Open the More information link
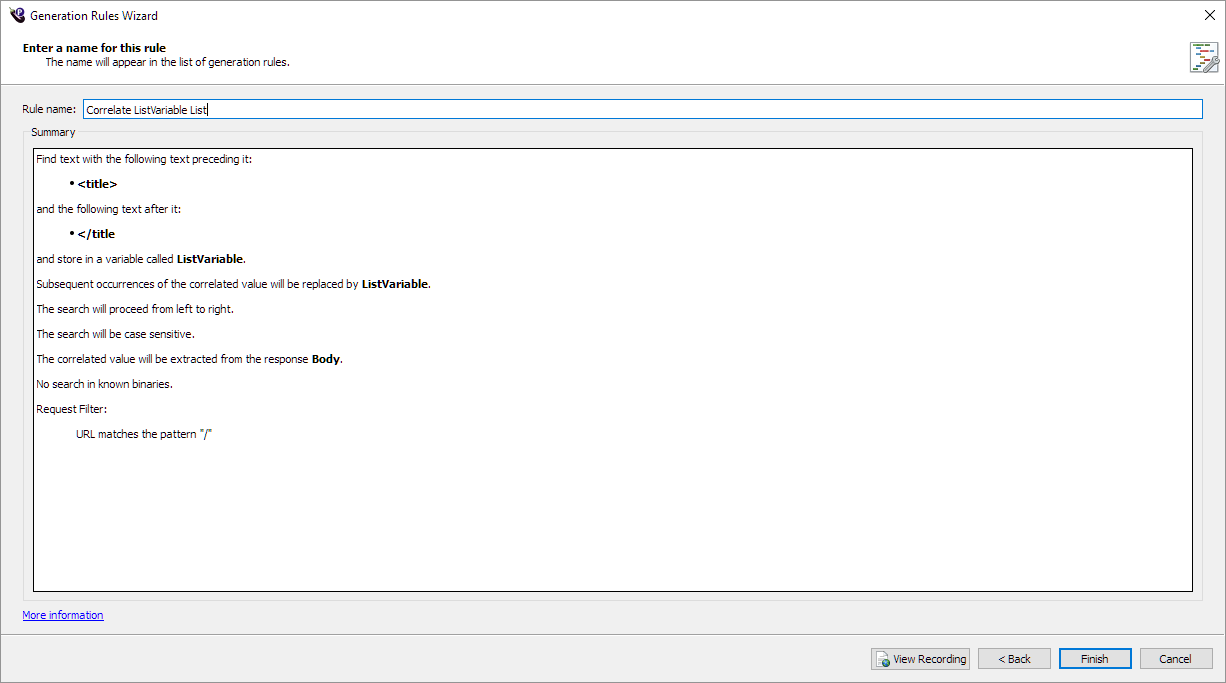This screenshot has height=683, width=1226. (63, 615)
